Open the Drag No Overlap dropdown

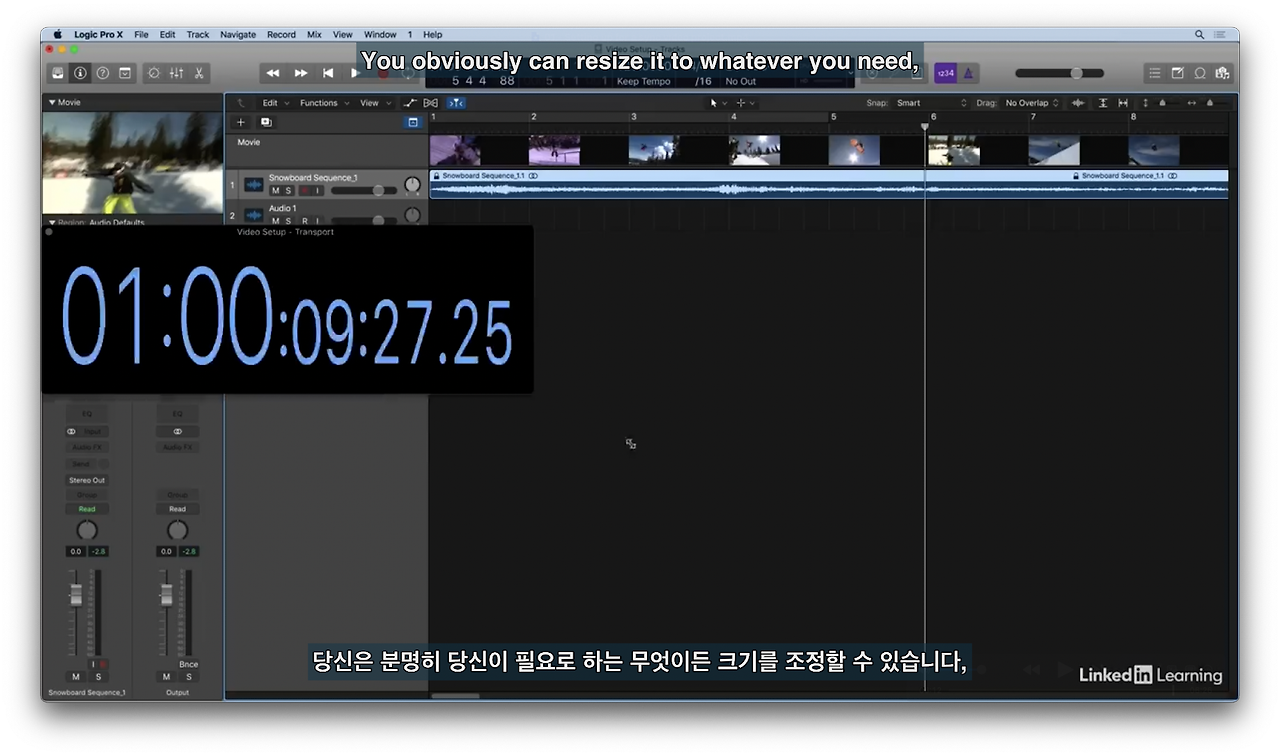(x=1032, y=103)
